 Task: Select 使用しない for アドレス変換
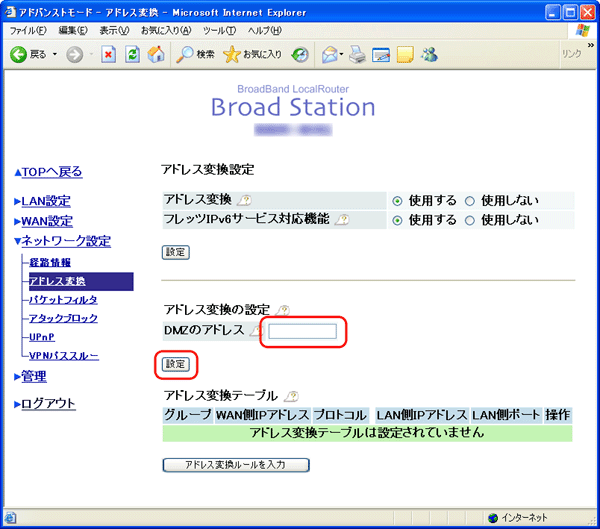point(470,201)
